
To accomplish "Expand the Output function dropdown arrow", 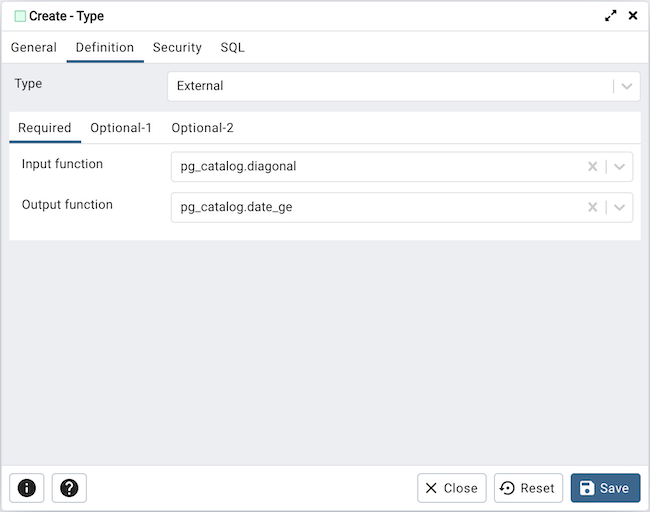I will coord(620,207).
